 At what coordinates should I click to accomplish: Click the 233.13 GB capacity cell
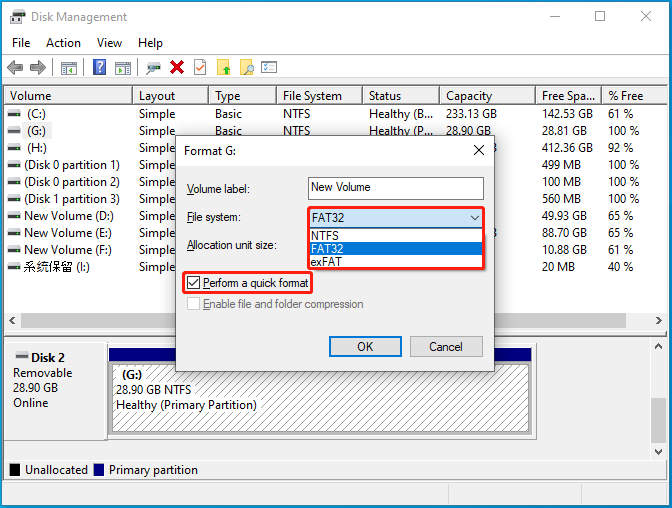(471, 114)
